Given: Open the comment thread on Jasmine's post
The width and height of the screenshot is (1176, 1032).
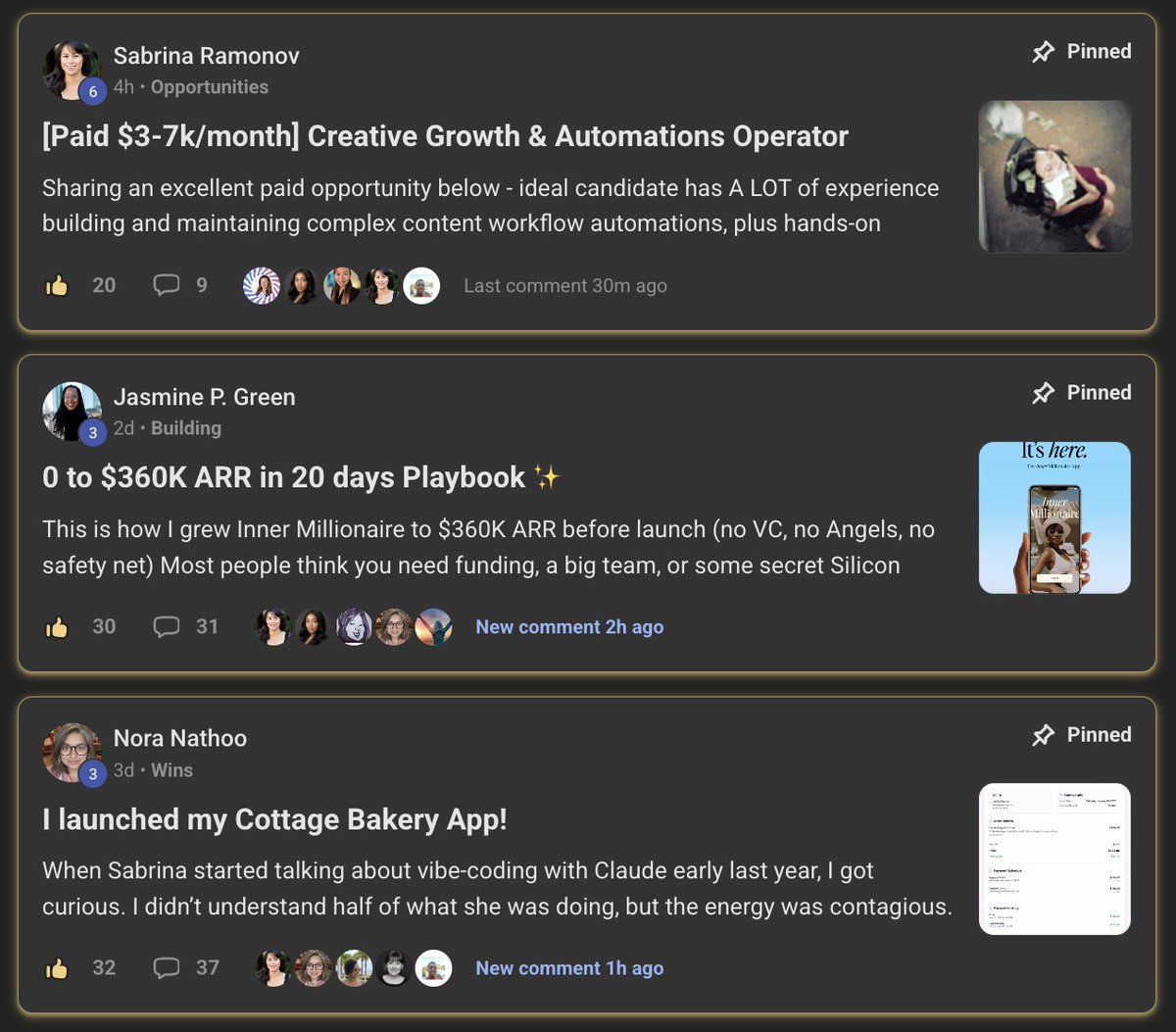Looking at the screenshot, I should click(x=168, y=626).
